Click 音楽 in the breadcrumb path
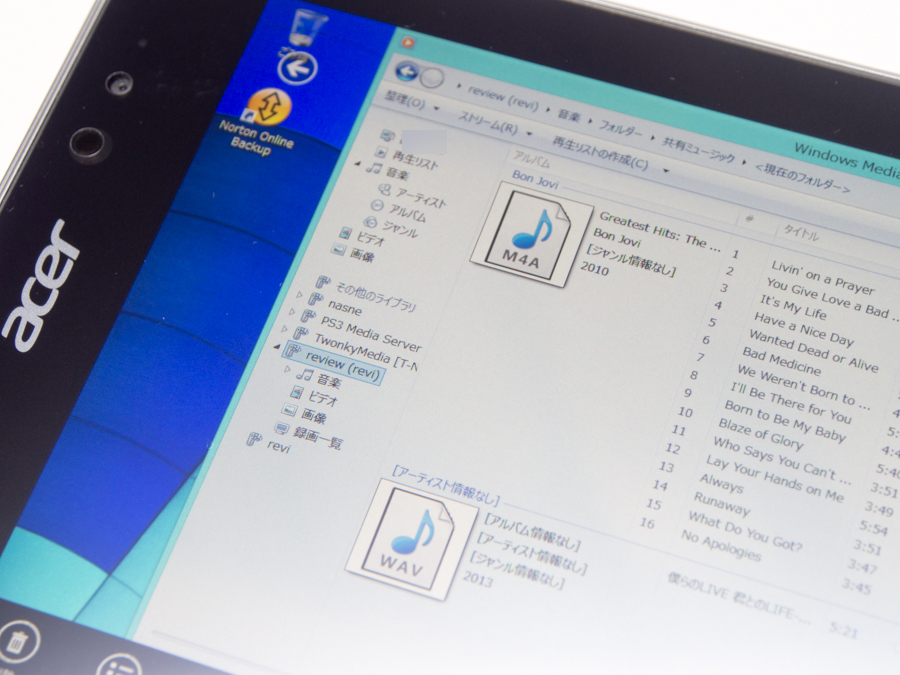900x675 pixels. click(x=570, y=115)
